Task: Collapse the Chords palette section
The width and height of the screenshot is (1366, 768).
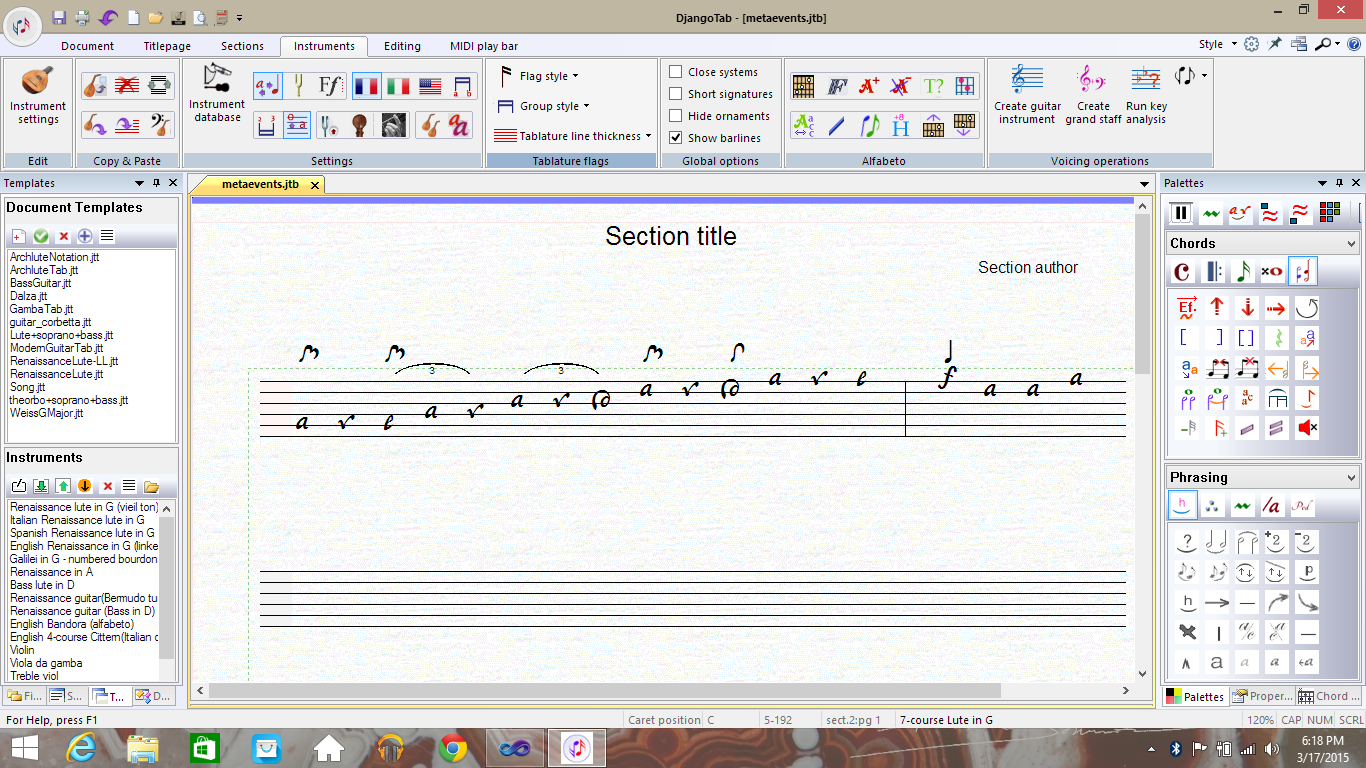Action: click(1352, 243)
